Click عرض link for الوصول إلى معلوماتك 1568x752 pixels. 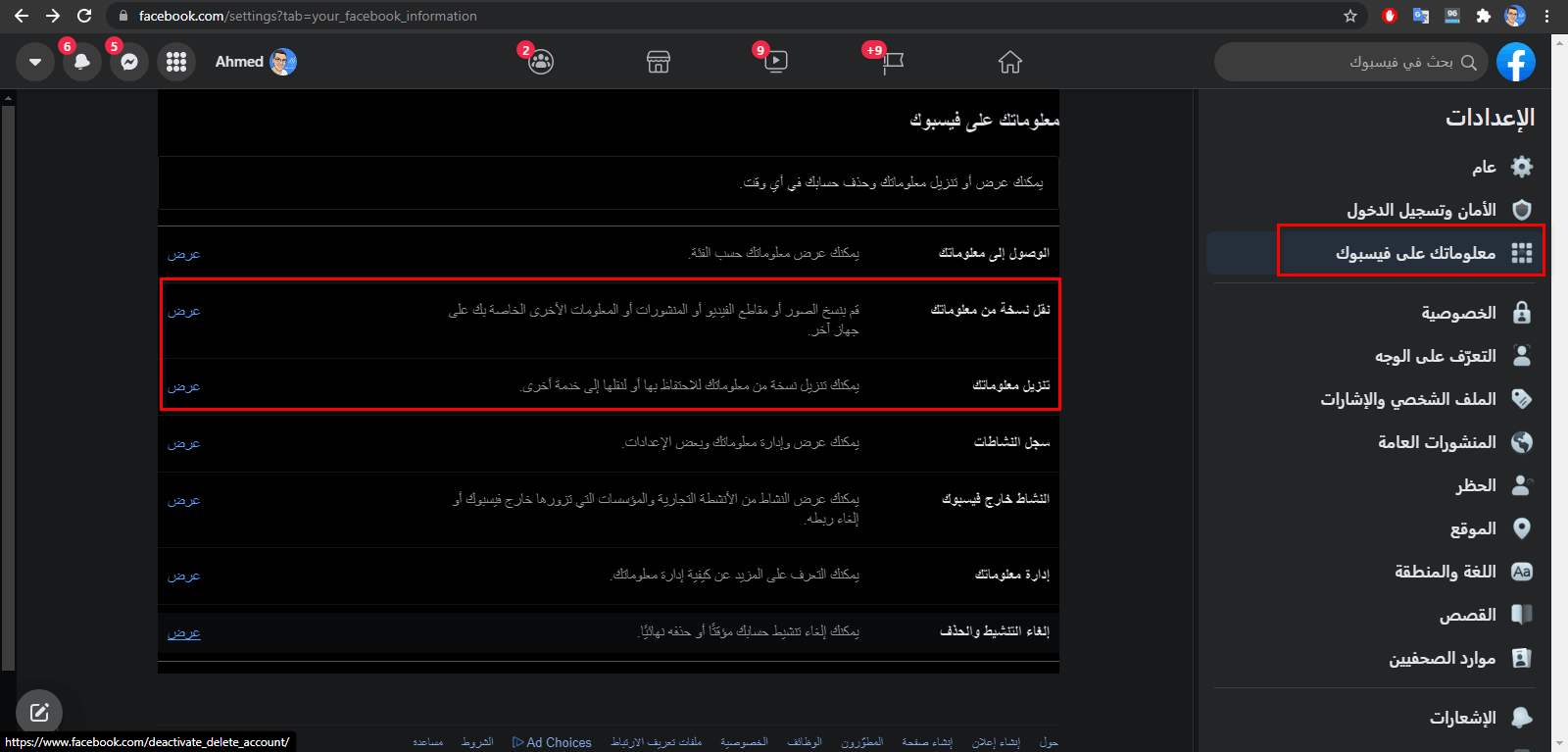click(183, 254)
